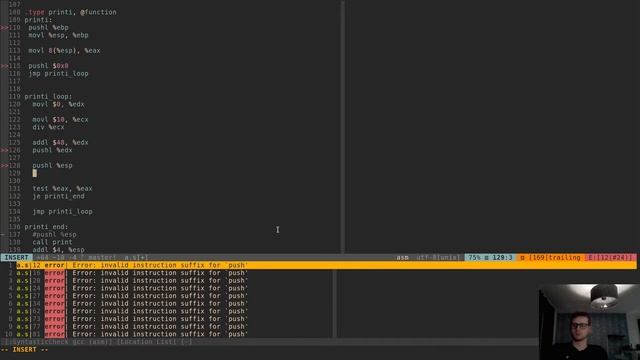This screenshot has width=640, height=360.
Task: Click the error sign marker on line 110
Action: click(x=4, y=28)
